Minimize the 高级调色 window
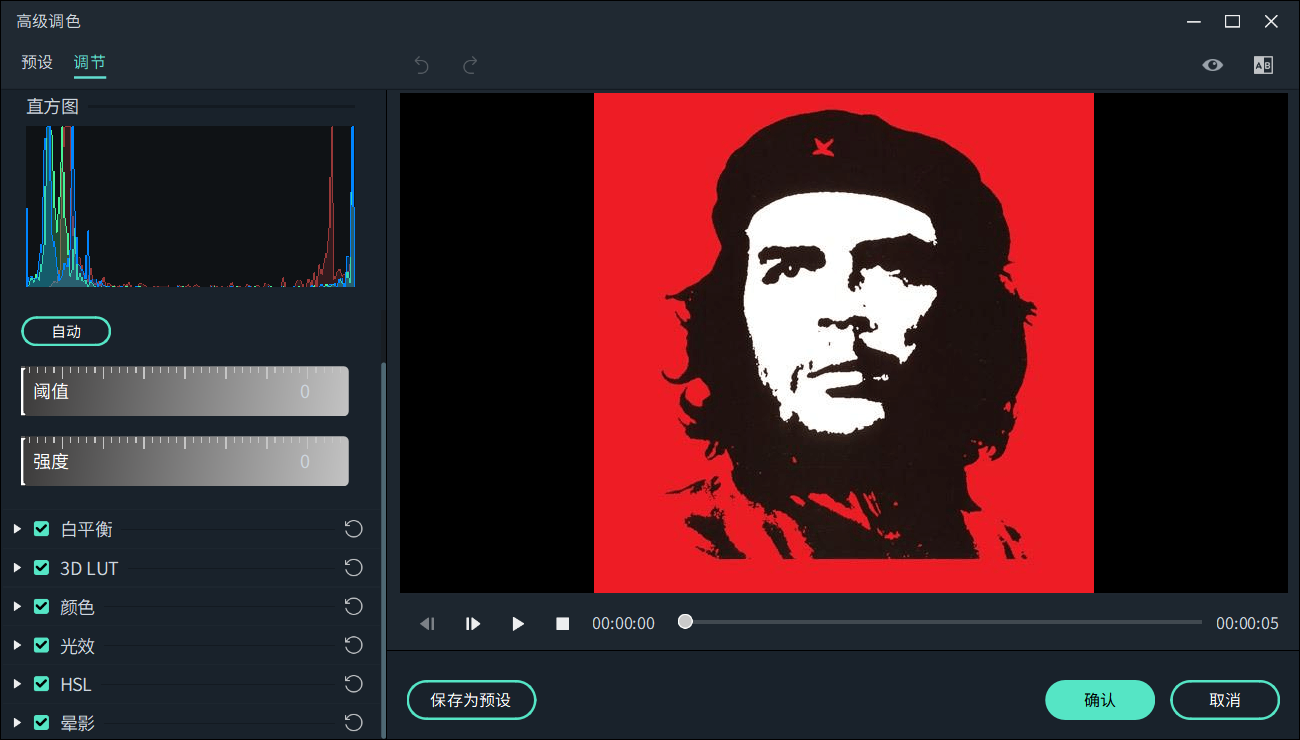This screenshot has height=740, width=1300. [x=1194, y=21]
